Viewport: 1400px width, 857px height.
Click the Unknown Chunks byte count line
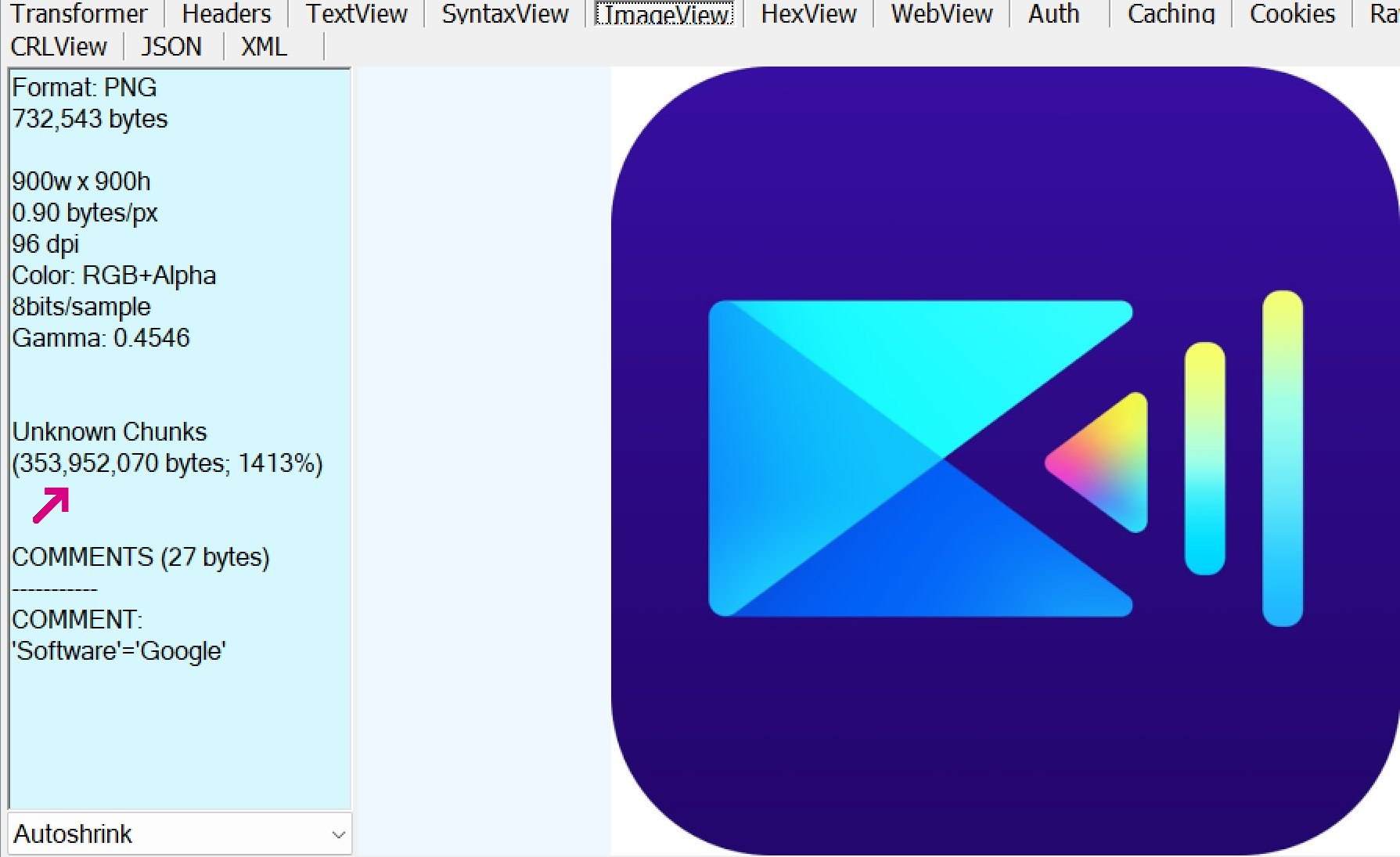(x=167, y=463)
